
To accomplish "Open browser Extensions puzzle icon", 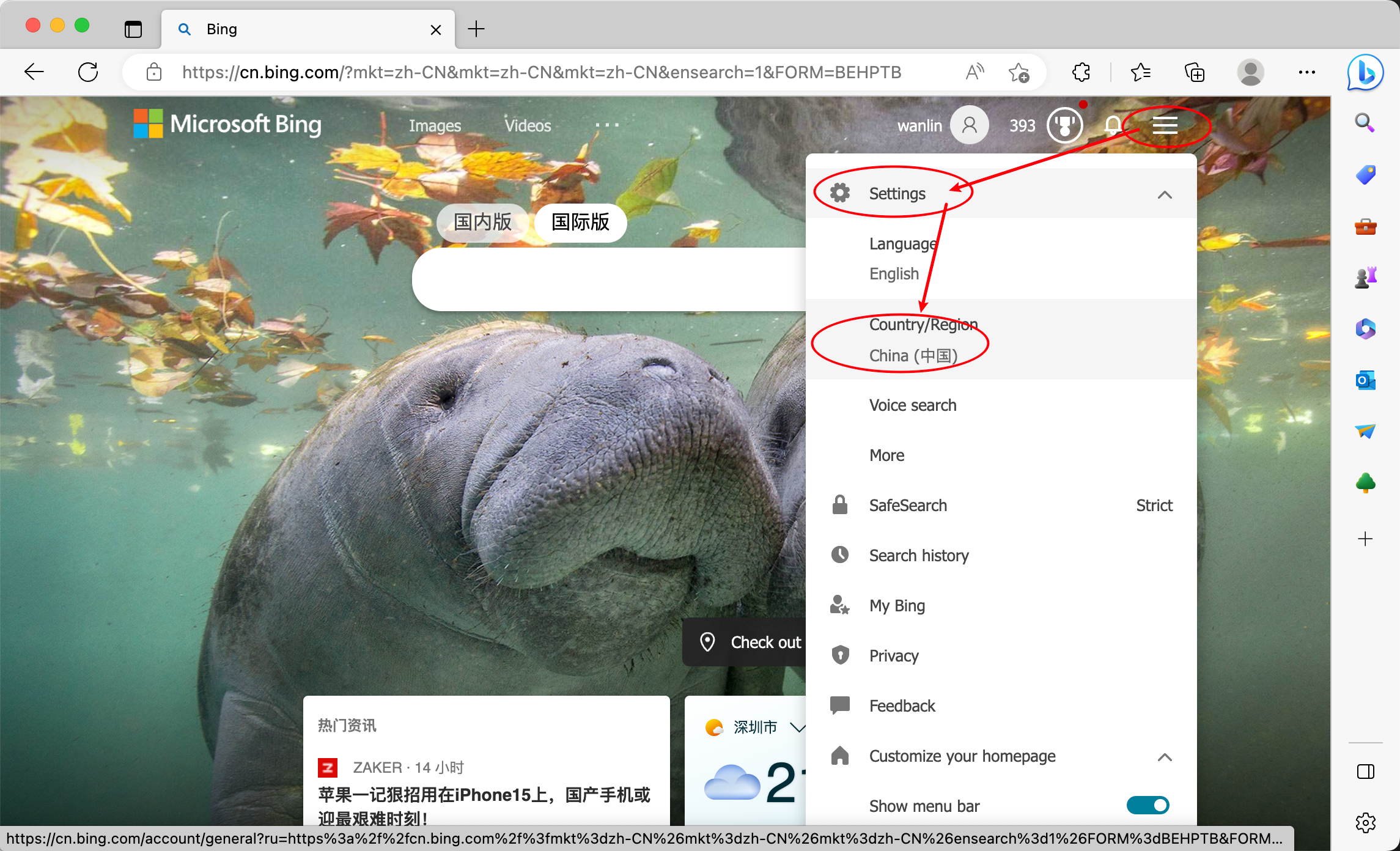I will coord(1081,72).
